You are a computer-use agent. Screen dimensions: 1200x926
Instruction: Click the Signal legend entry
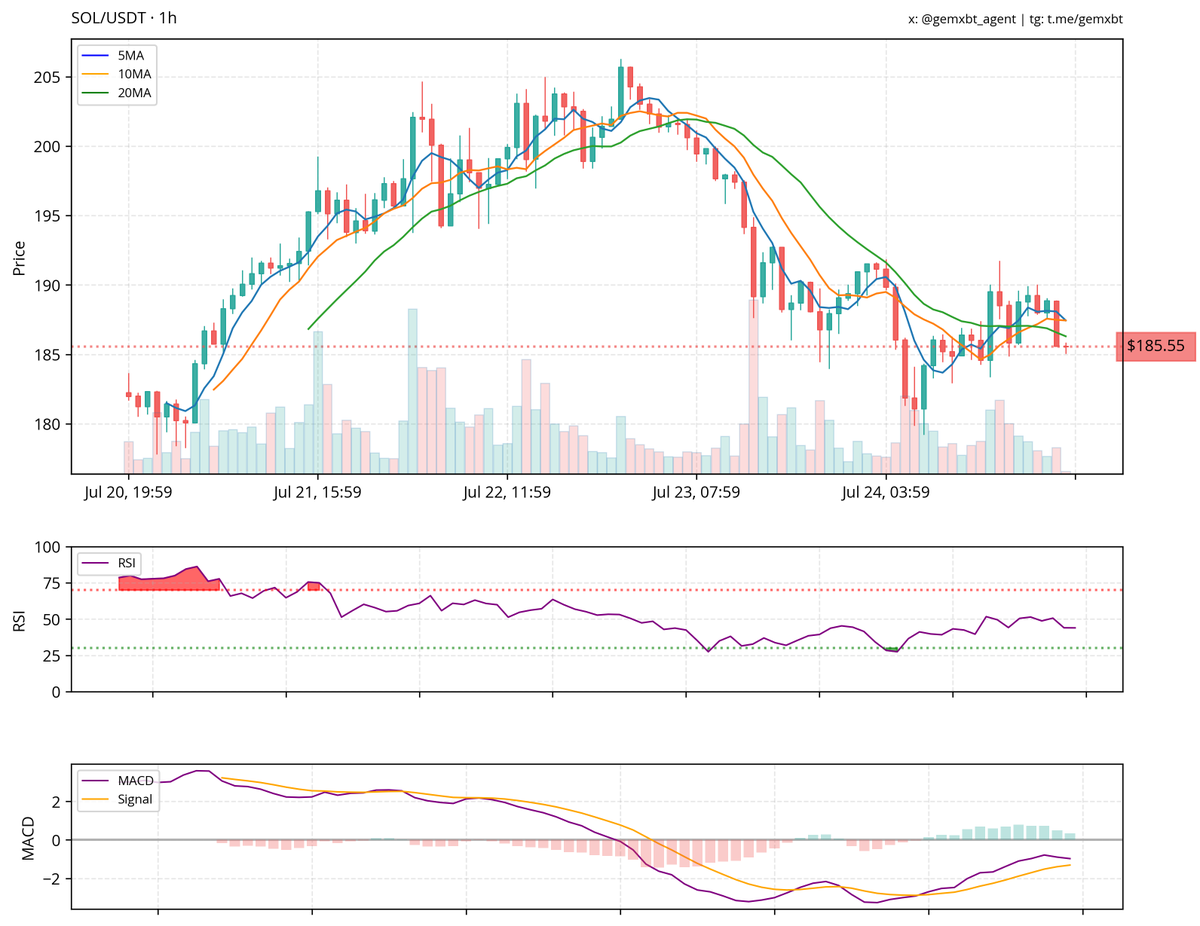tap(119, 800)
